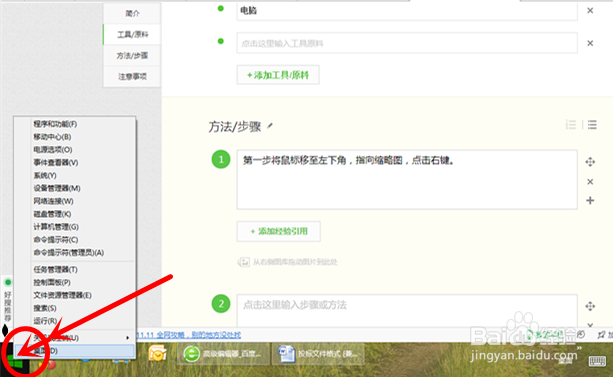
Task: Click the green dot above 好搜推荐
Action: pyautogui.click(x=8, y=282)
